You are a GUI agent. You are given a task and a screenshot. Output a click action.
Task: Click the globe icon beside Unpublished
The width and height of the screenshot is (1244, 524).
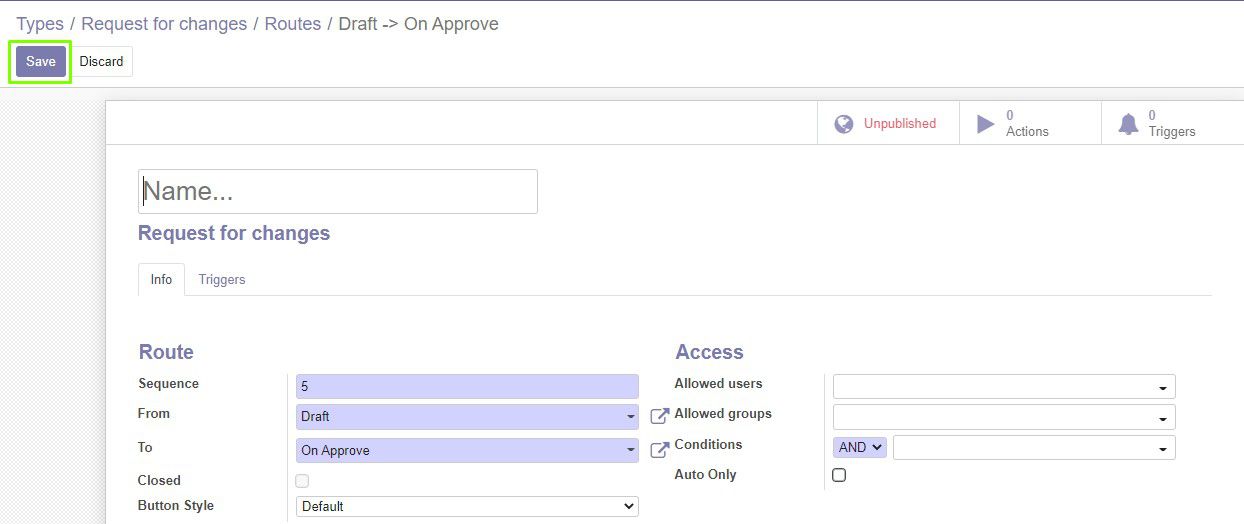tap(844, 124)
